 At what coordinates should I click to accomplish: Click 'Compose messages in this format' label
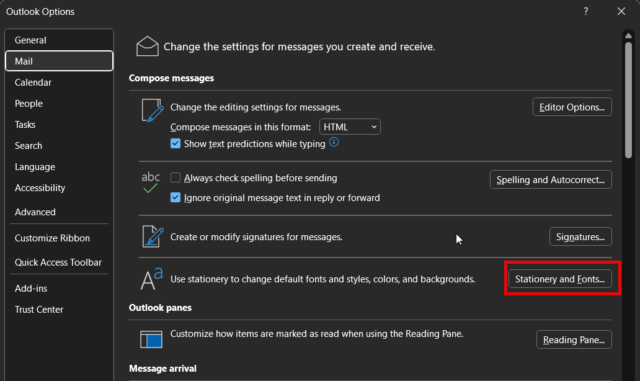(x=240, y=127)
